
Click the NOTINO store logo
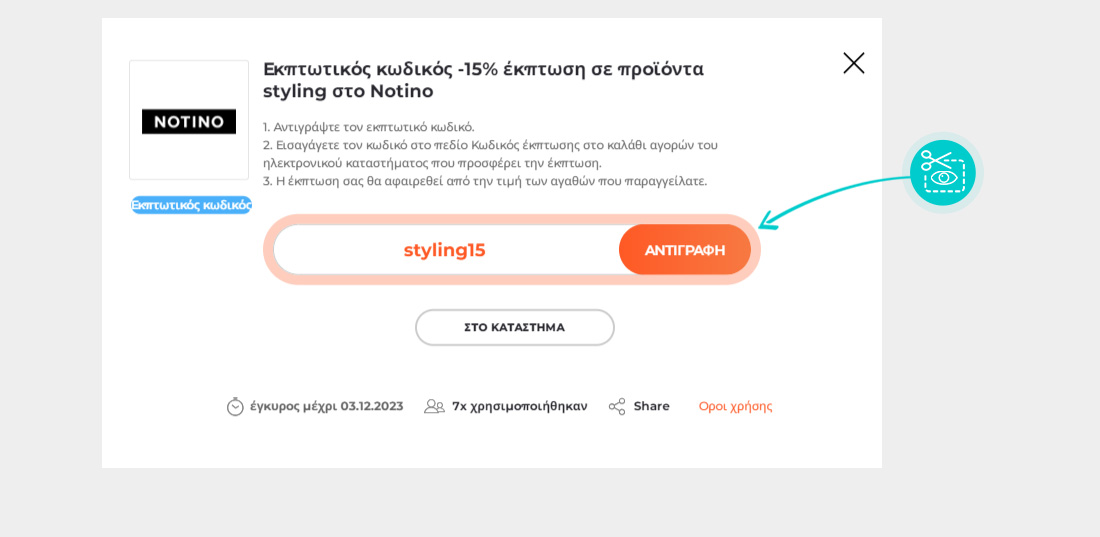(189, 121)
